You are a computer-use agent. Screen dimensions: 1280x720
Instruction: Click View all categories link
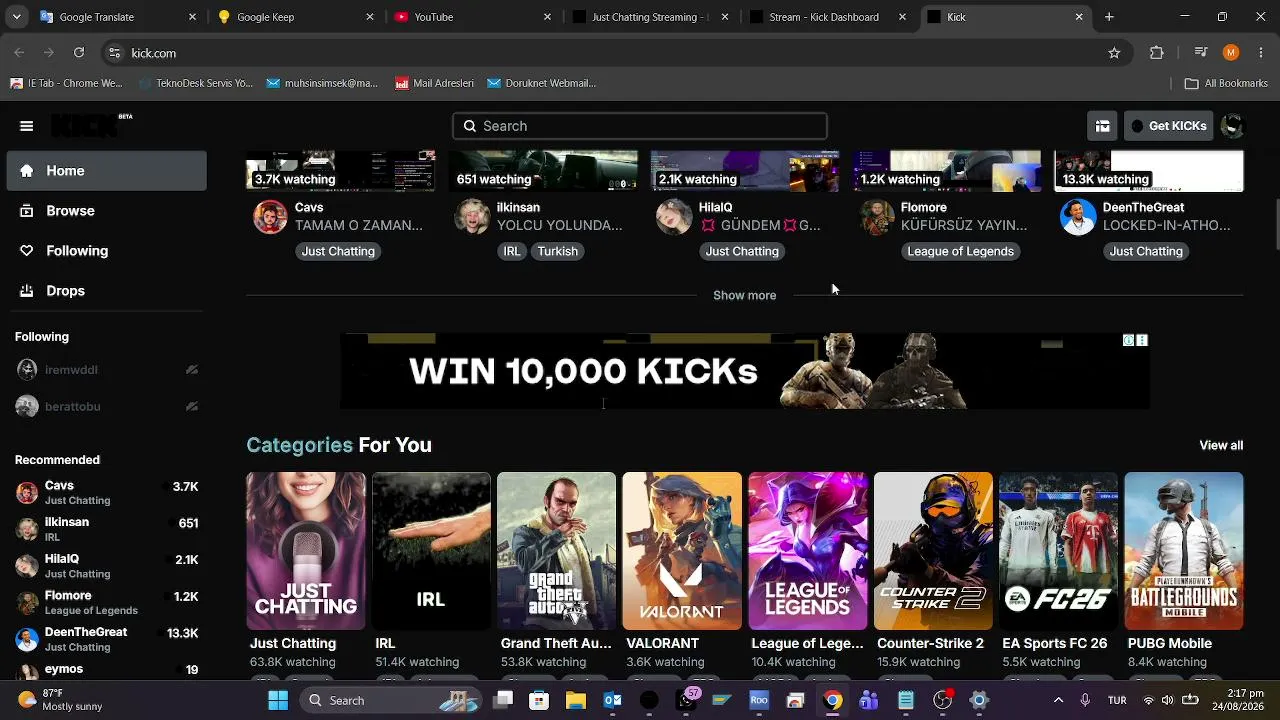point(1221,445)
